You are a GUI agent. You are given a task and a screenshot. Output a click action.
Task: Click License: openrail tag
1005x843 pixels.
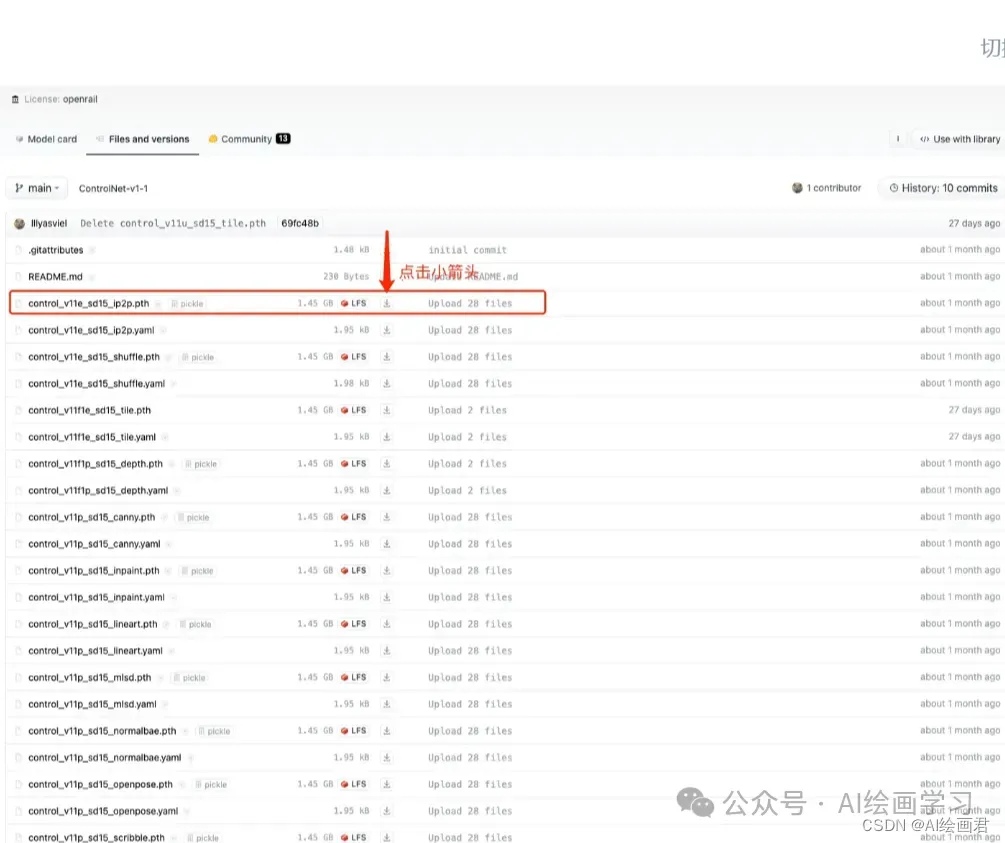[x=55, y=99]
